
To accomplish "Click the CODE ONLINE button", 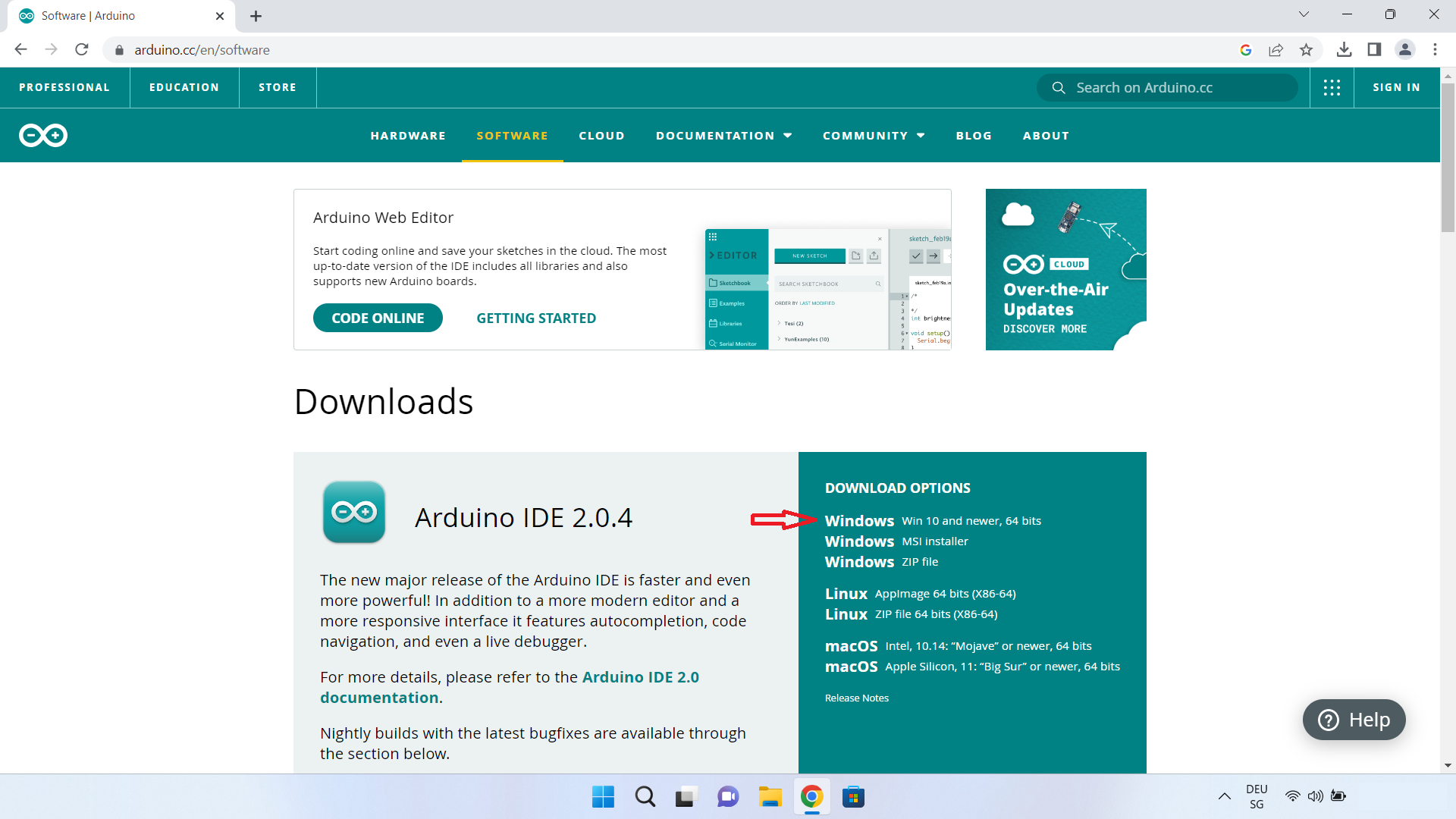I will point(378,318).
